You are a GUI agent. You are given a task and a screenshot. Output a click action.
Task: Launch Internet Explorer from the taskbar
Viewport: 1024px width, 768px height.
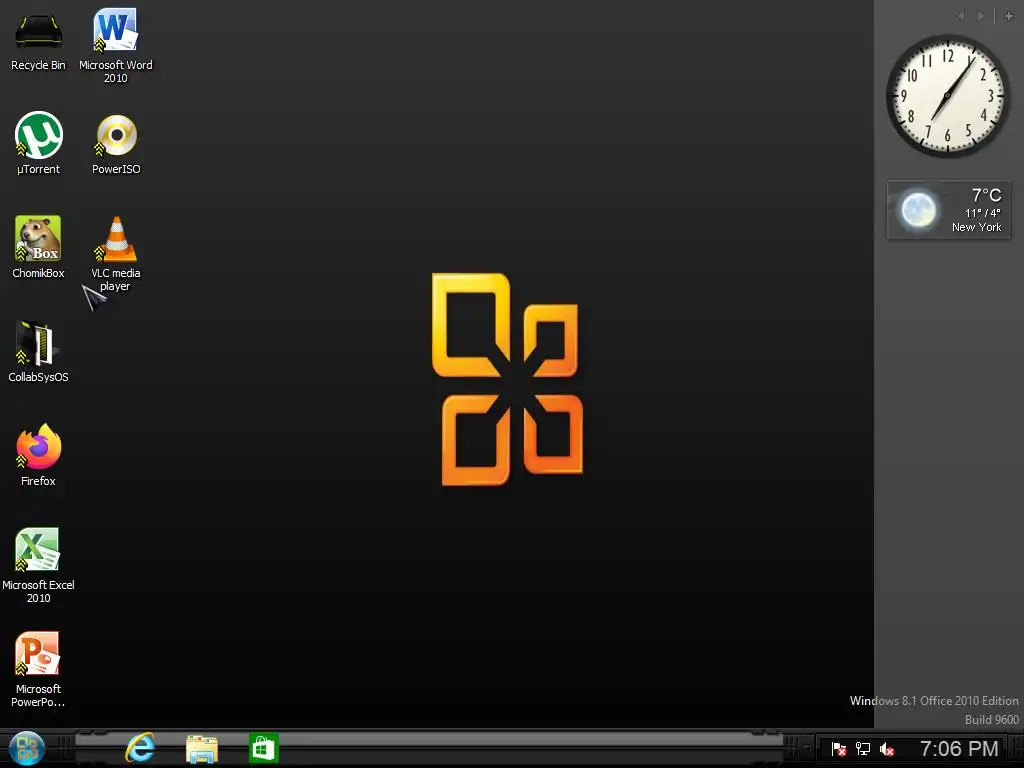click(x=140, y=748)
